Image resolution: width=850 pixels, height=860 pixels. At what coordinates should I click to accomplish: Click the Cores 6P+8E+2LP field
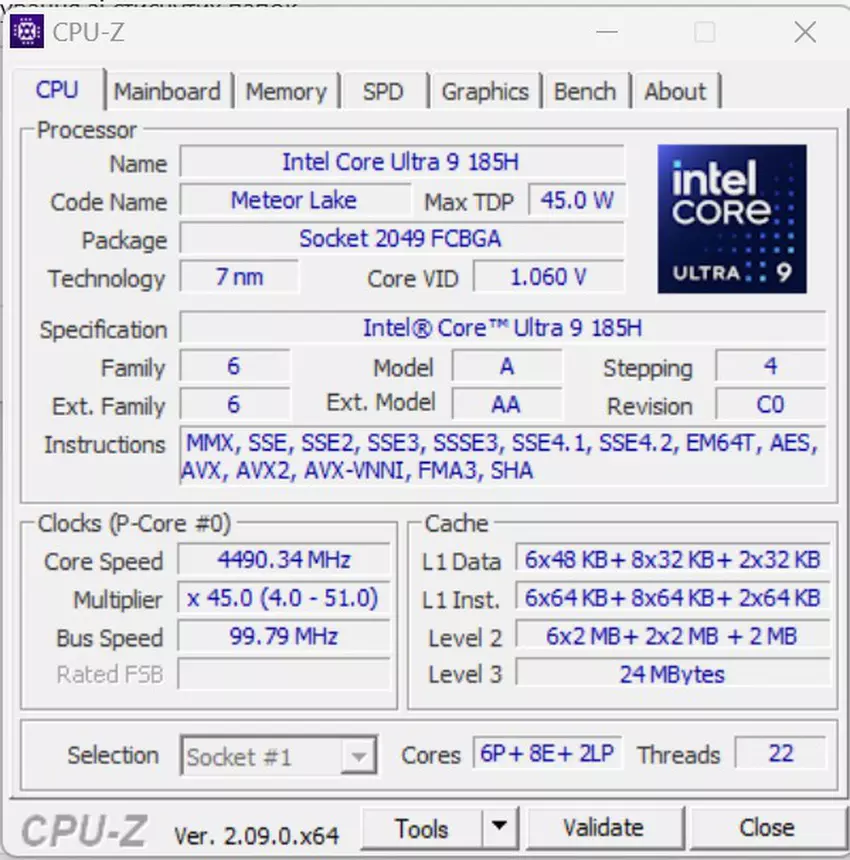tap(547, 754)
